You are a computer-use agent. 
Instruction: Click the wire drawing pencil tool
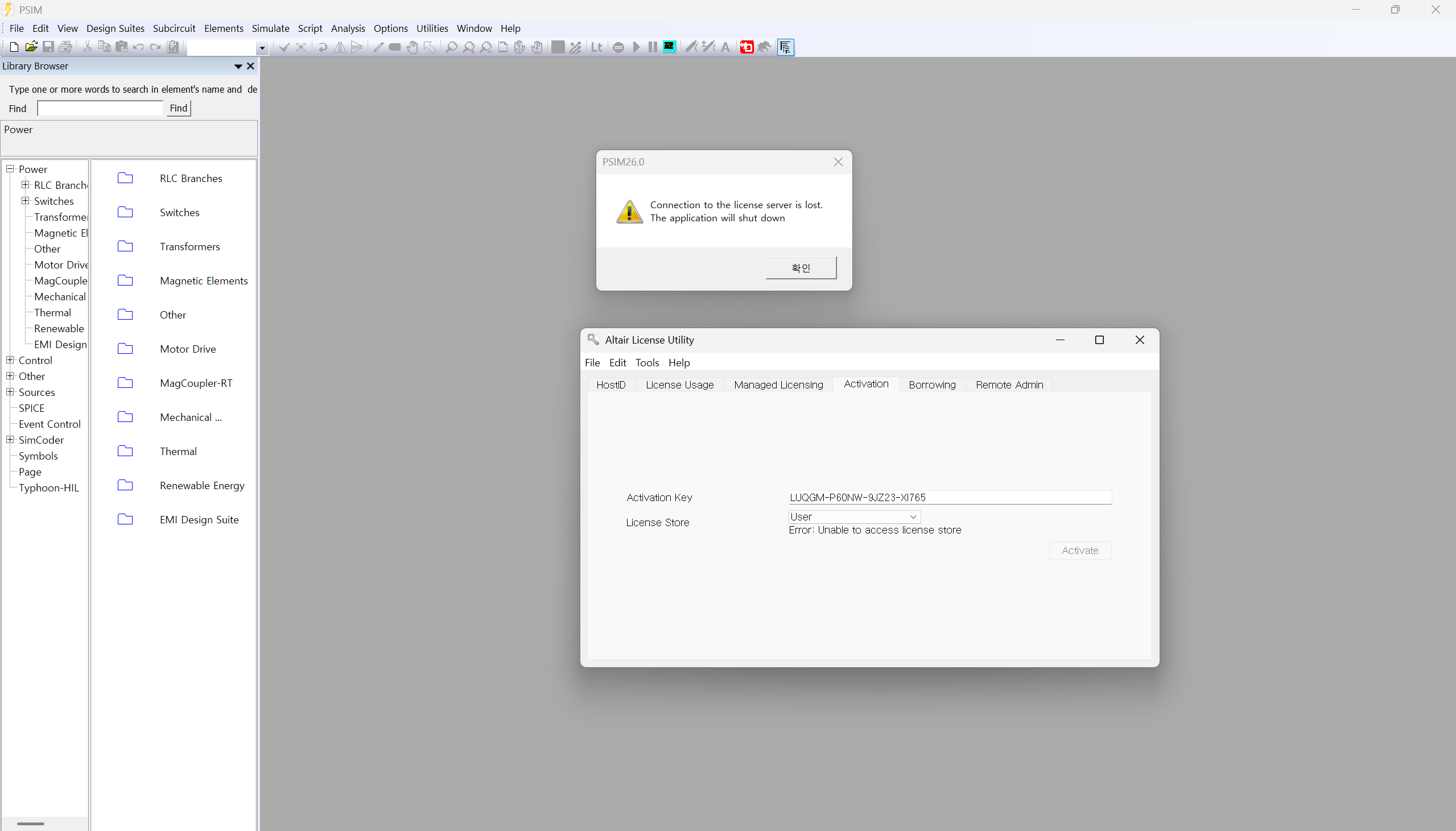click(x=378, y=47)
